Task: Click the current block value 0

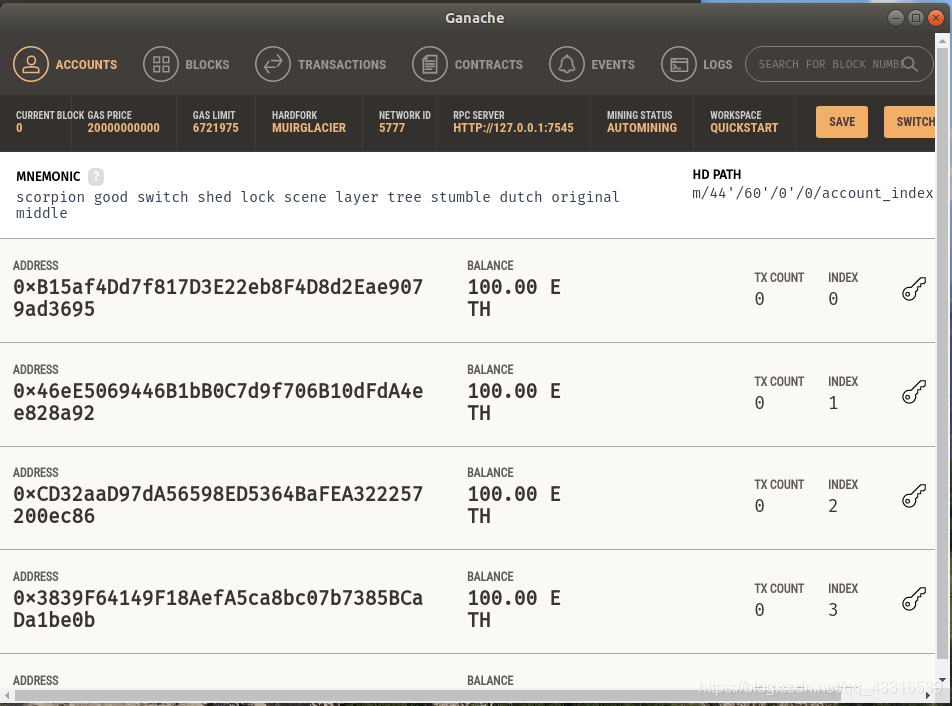Action: [19, 128]
